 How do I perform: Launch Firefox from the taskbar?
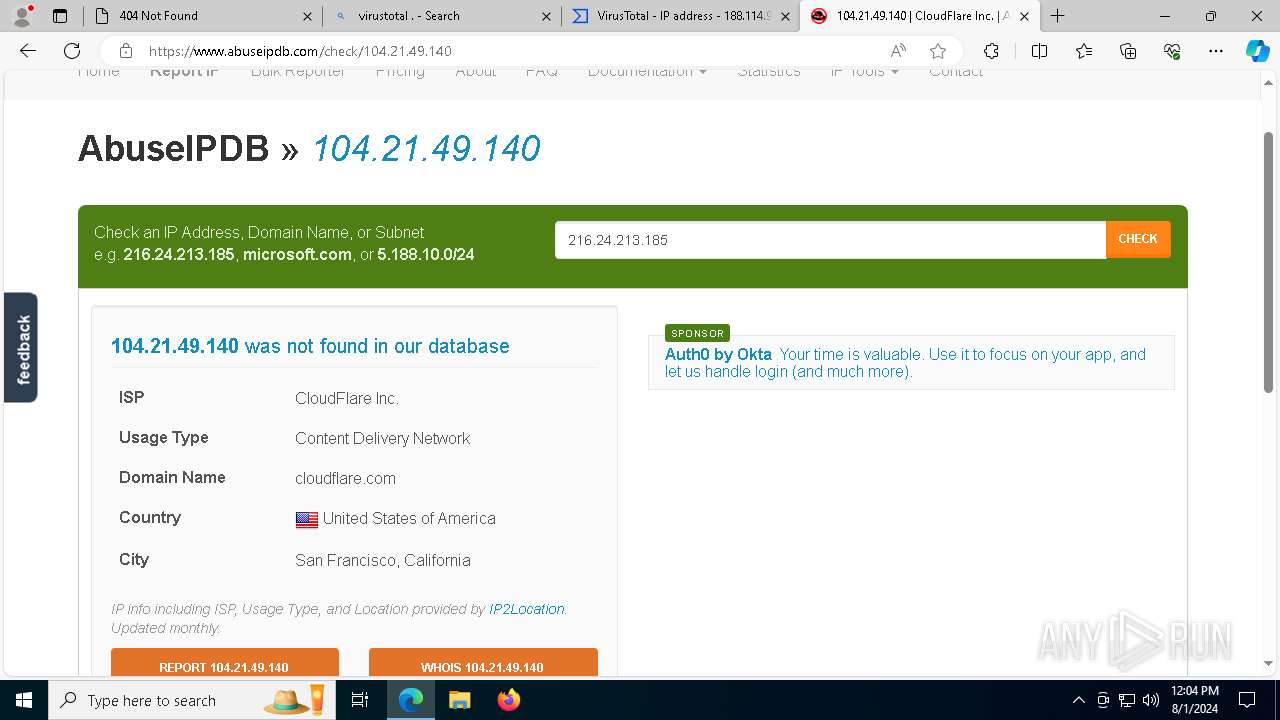click(x=508, y=700)
